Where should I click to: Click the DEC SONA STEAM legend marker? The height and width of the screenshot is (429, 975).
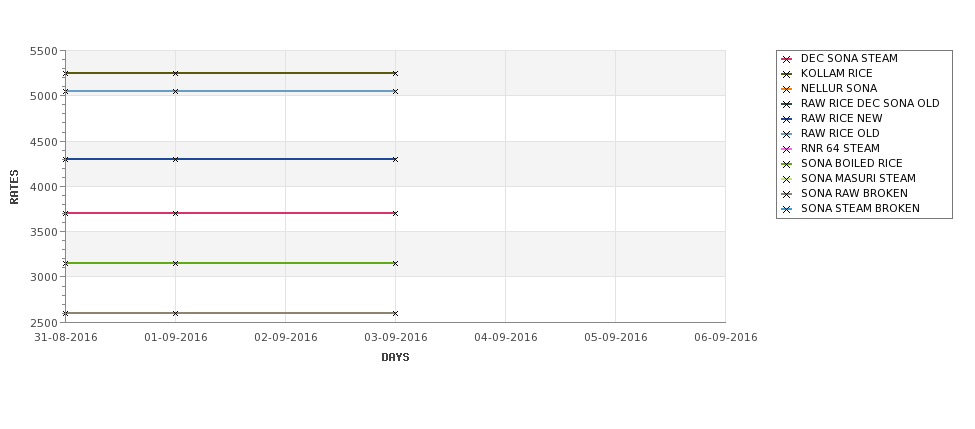coord(787,60)
